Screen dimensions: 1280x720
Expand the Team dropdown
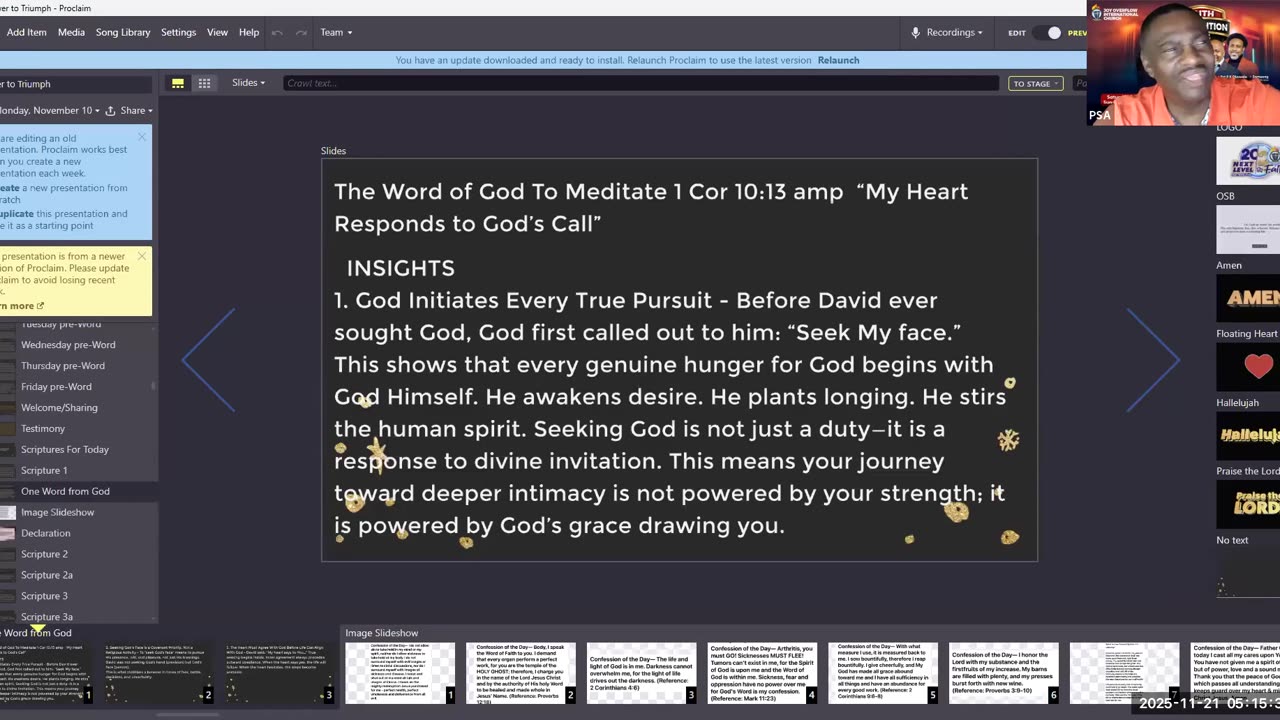click(336, 32)
